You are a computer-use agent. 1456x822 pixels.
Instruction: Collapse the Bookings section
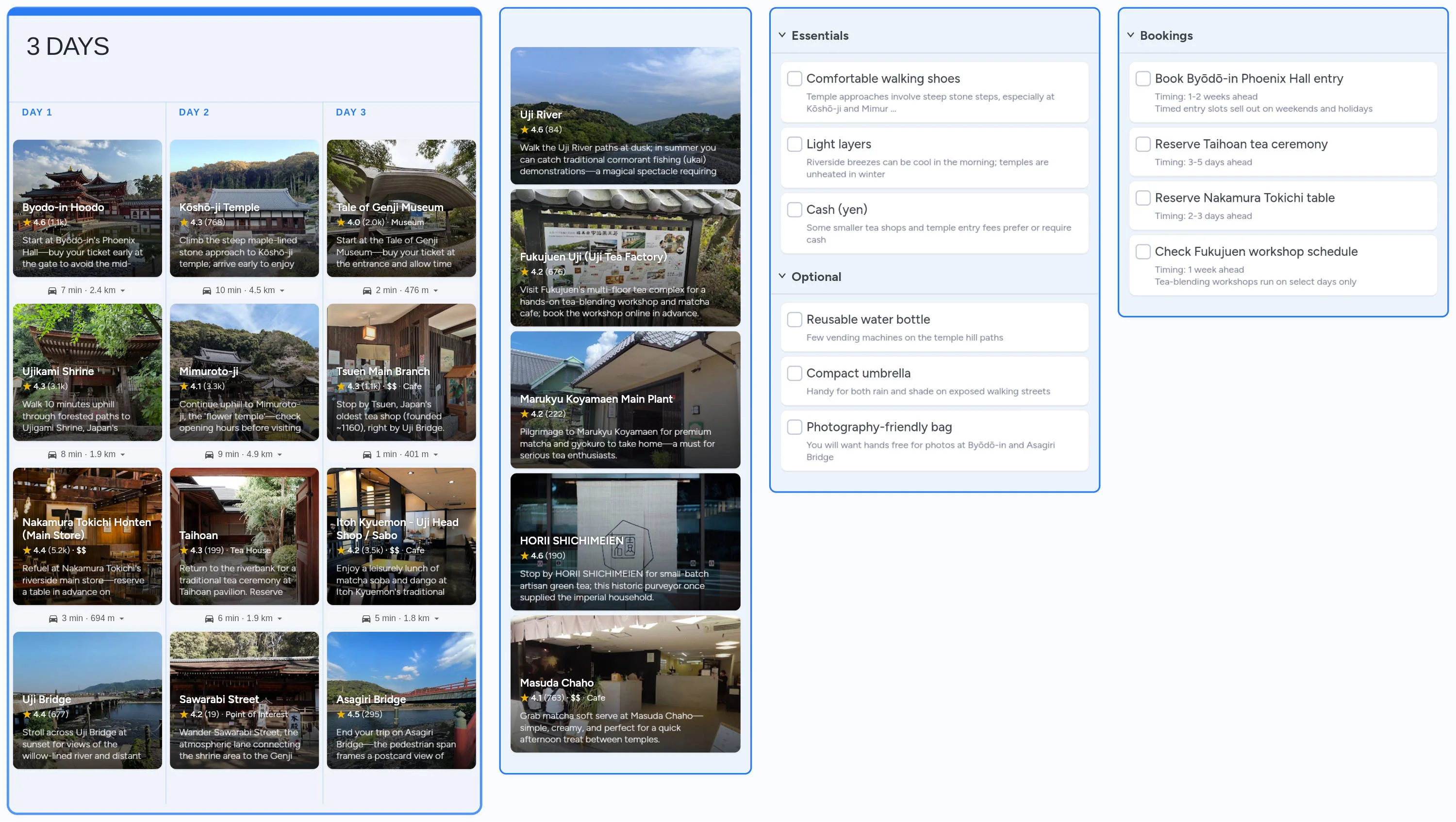click(1130, 35)
